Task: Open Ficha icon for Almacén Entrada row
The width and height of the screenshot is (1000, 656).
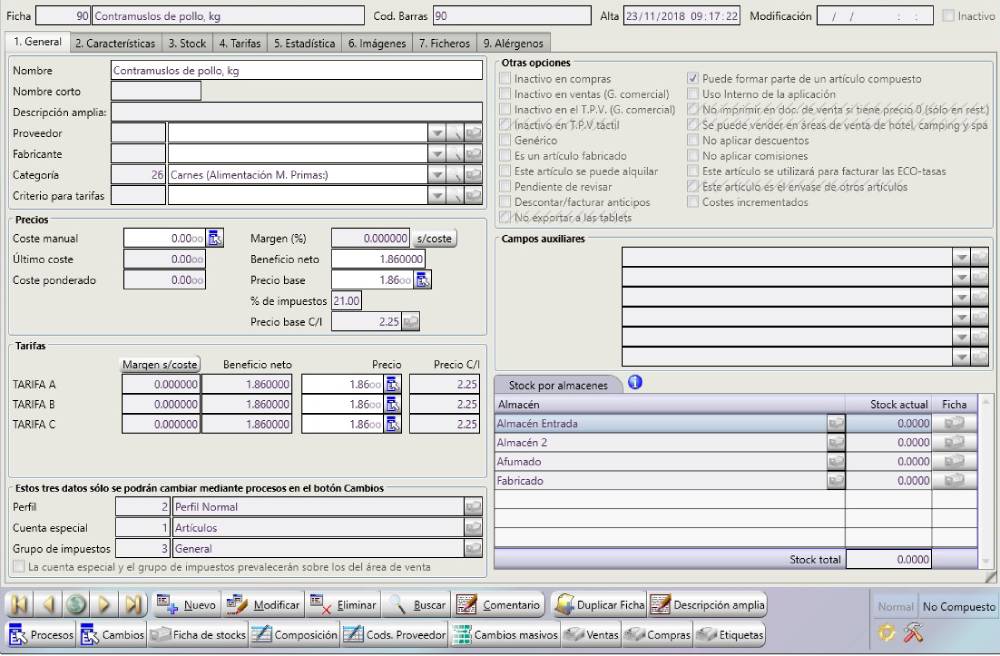Action: (x=955, y=423)
